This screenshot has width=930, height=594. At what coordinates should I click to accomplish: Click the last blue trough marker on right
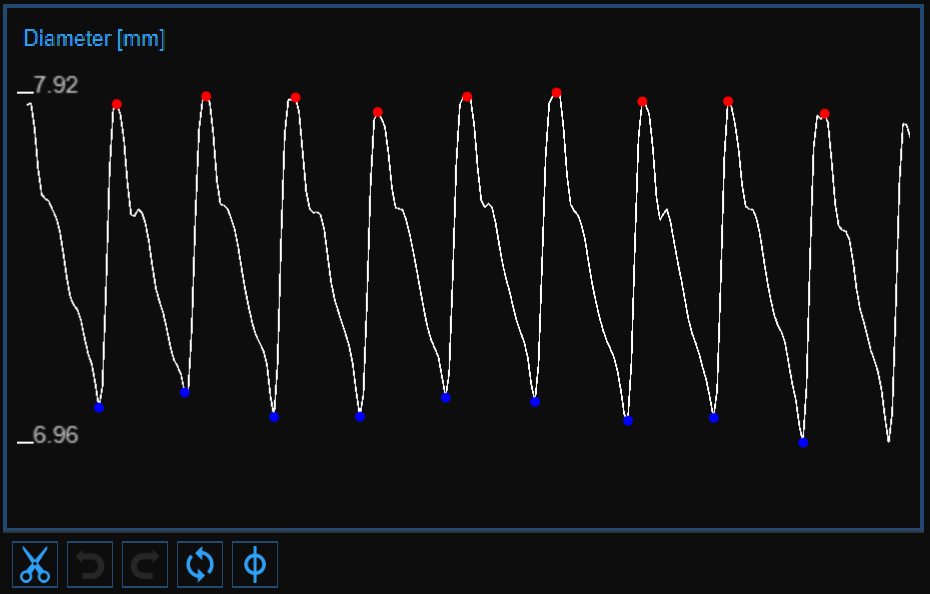point(803,442)
